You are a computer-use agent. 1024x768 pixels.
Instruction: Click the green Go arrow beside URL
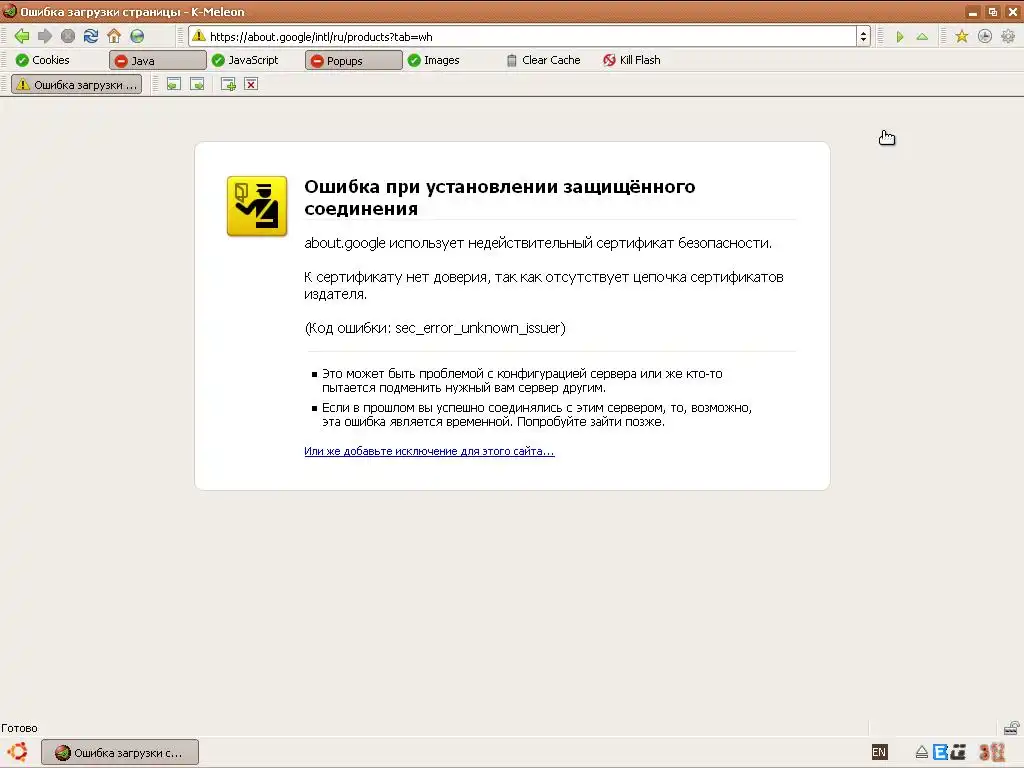click(x=900, y=37)
